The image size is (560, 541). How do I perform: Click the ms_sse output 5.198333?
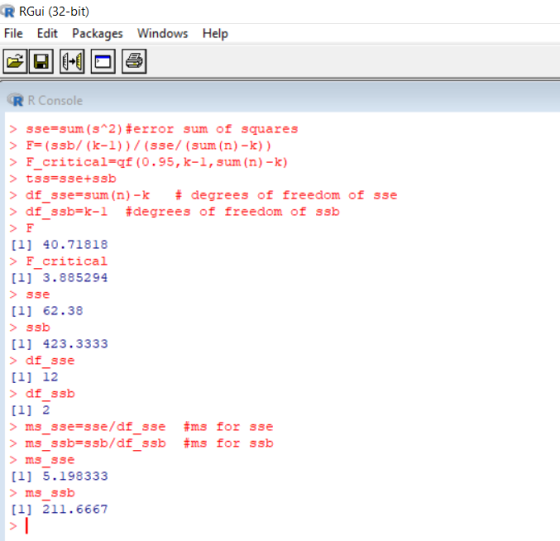point(75,476)
